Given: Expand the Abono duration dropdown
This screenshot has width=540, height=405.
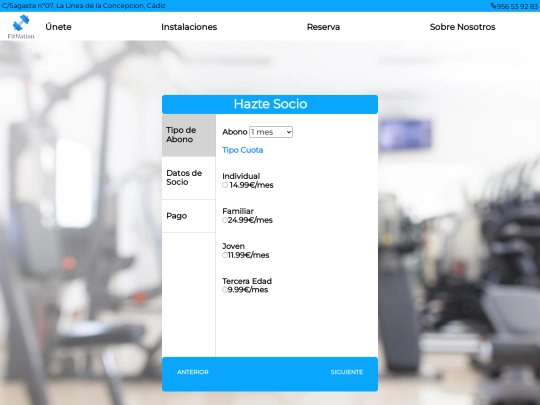Looking at the screenshot, I should pos(271,132).
